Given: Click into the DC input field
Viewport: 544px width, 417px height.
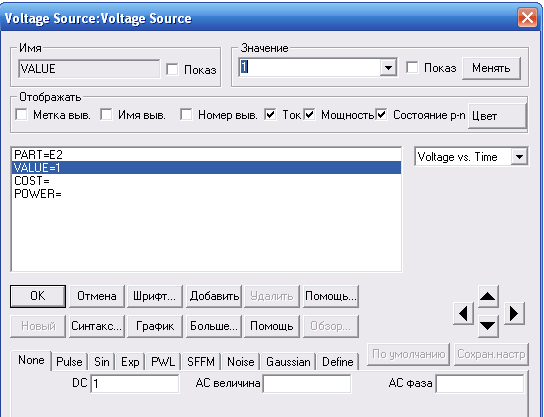Looking at the screenshot, I should 135,383.
